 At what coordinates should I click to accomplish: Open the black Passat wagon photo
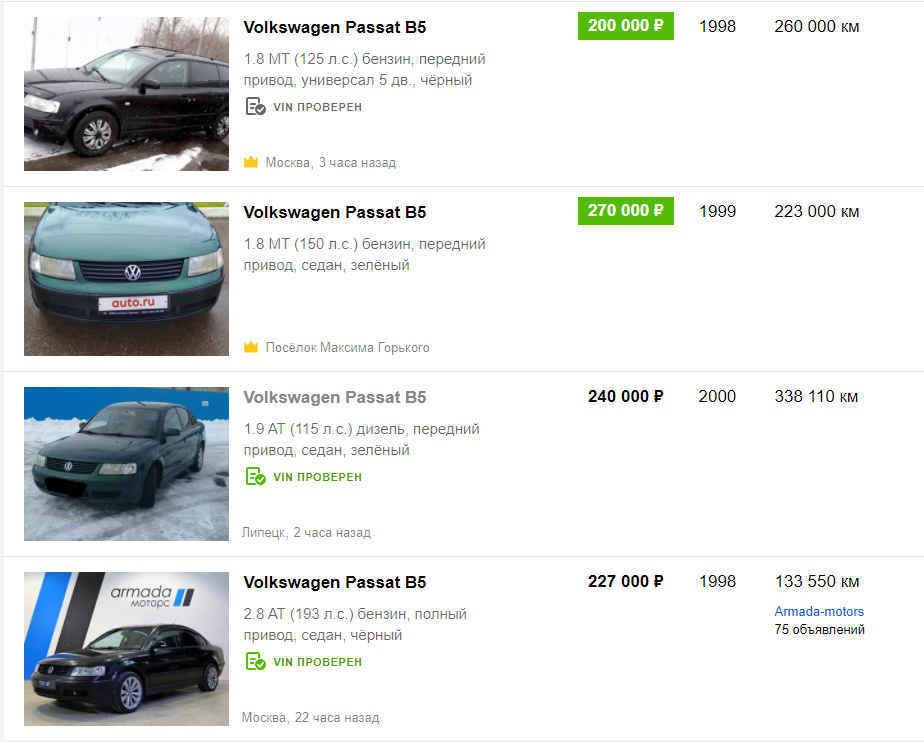pyautogui.click(x=126, y=94)
